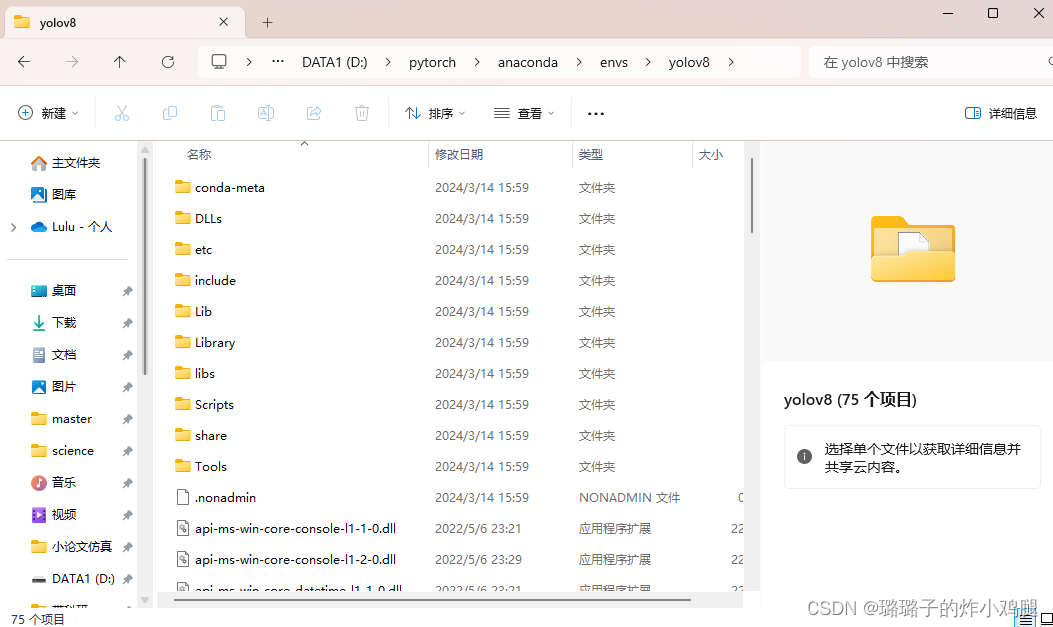1053x627 pixels.
Task: Open the toolbar See more menu
Action: tap(596, 113)
